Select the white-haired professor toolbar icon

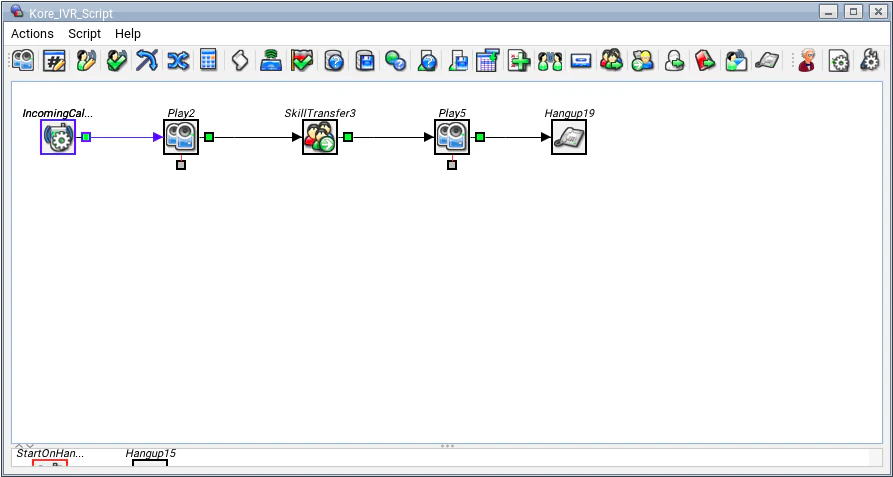coord(807,60)
